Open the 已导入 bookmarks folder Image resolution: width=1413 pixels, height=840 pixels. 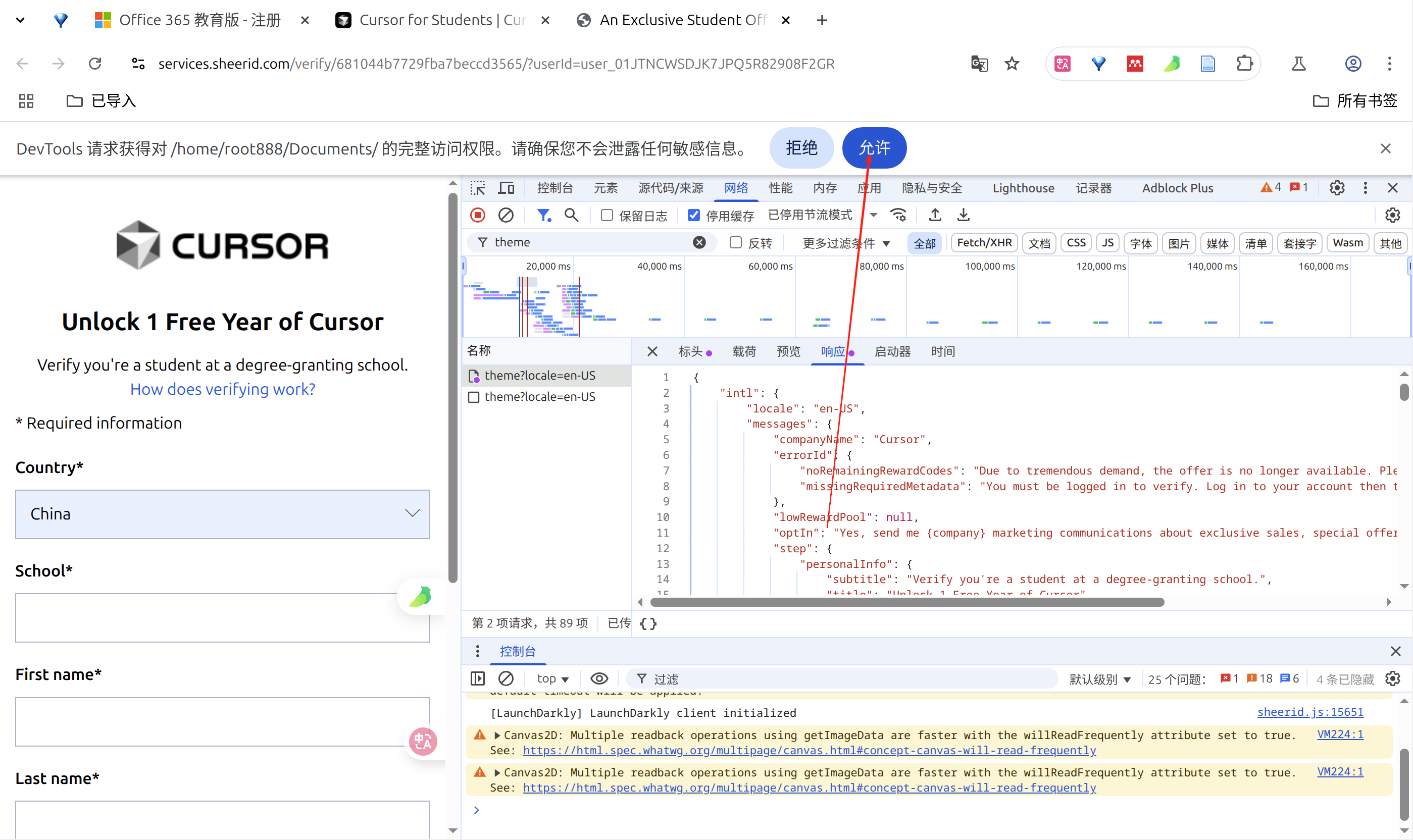[x=101, y=101]
